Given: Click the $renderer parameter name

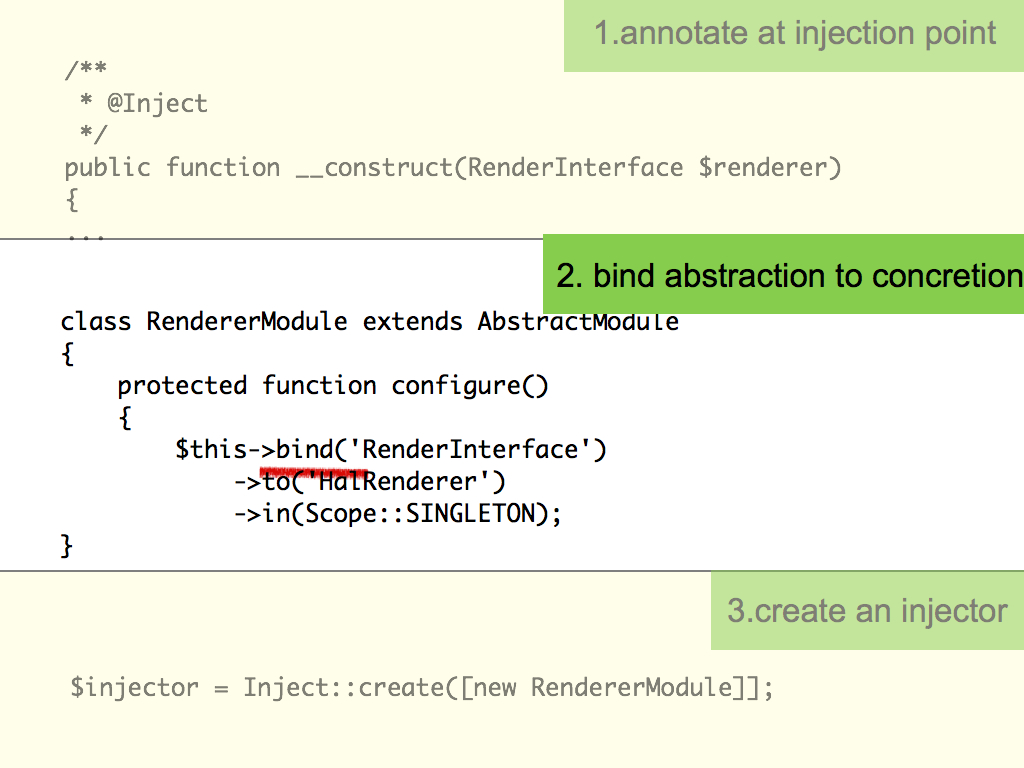Looking at the screenshot, I should point(763,168).
